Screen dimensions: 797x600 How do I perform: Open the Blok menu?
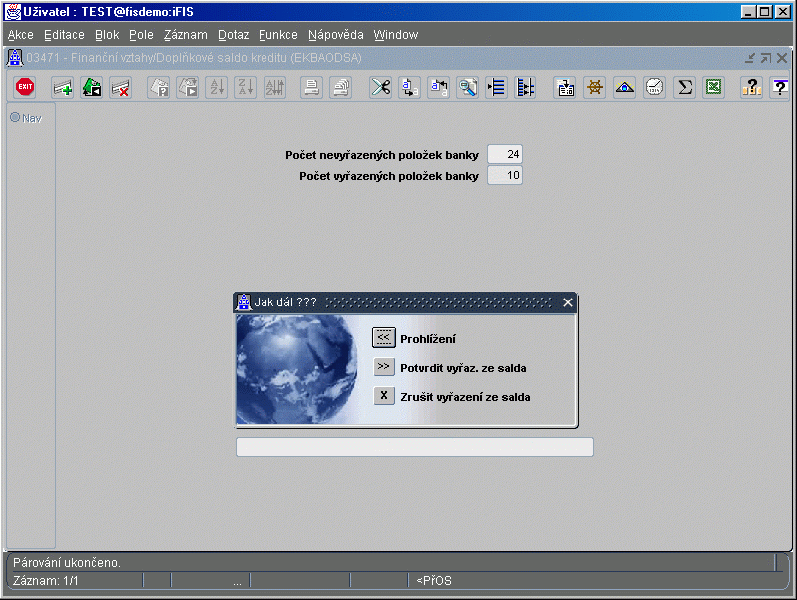click(107, 35)
